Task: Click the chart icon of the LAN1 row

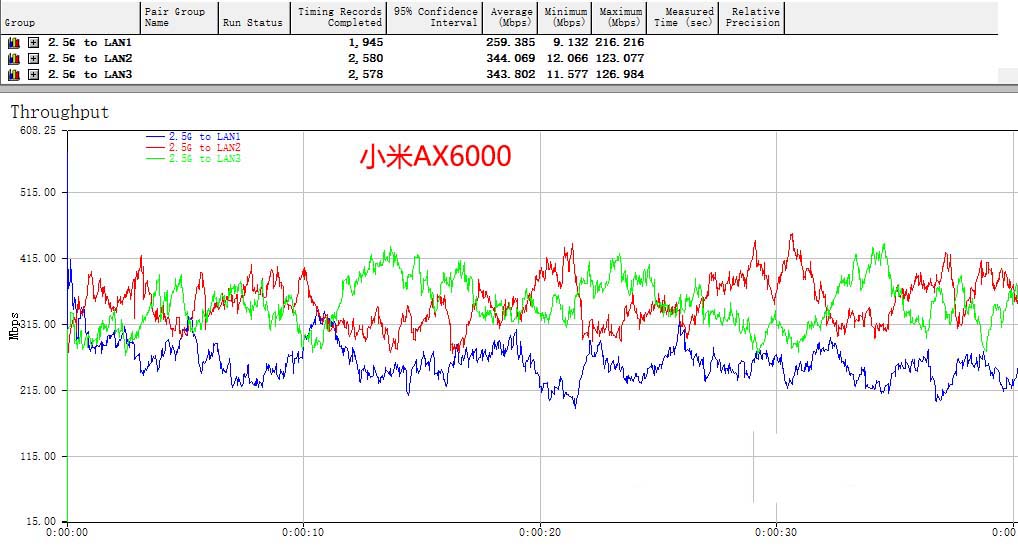Action: click(x=14, y=43)
